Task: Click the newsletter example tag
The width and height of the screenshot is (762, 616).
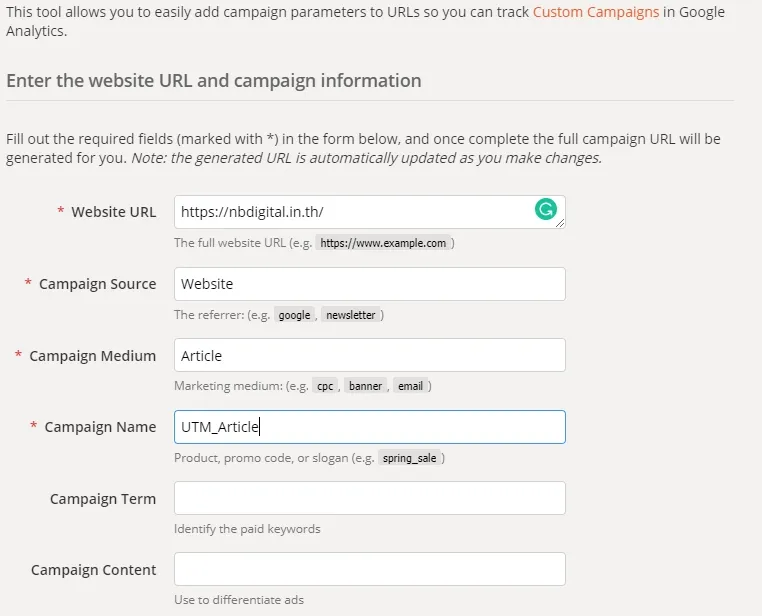Action: (x=350, y=315)
